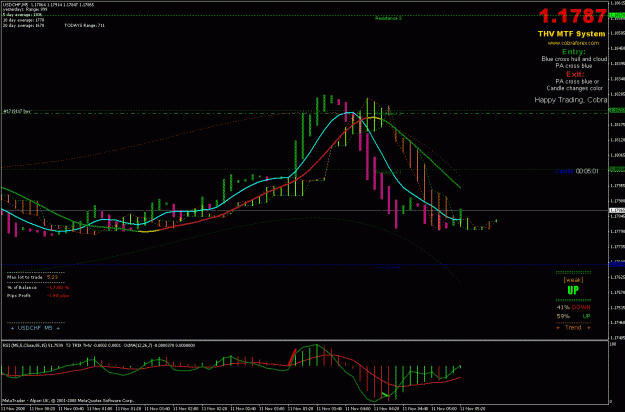
Task: Select the 'THV MTF System' title text
Action: coord(572,34)
